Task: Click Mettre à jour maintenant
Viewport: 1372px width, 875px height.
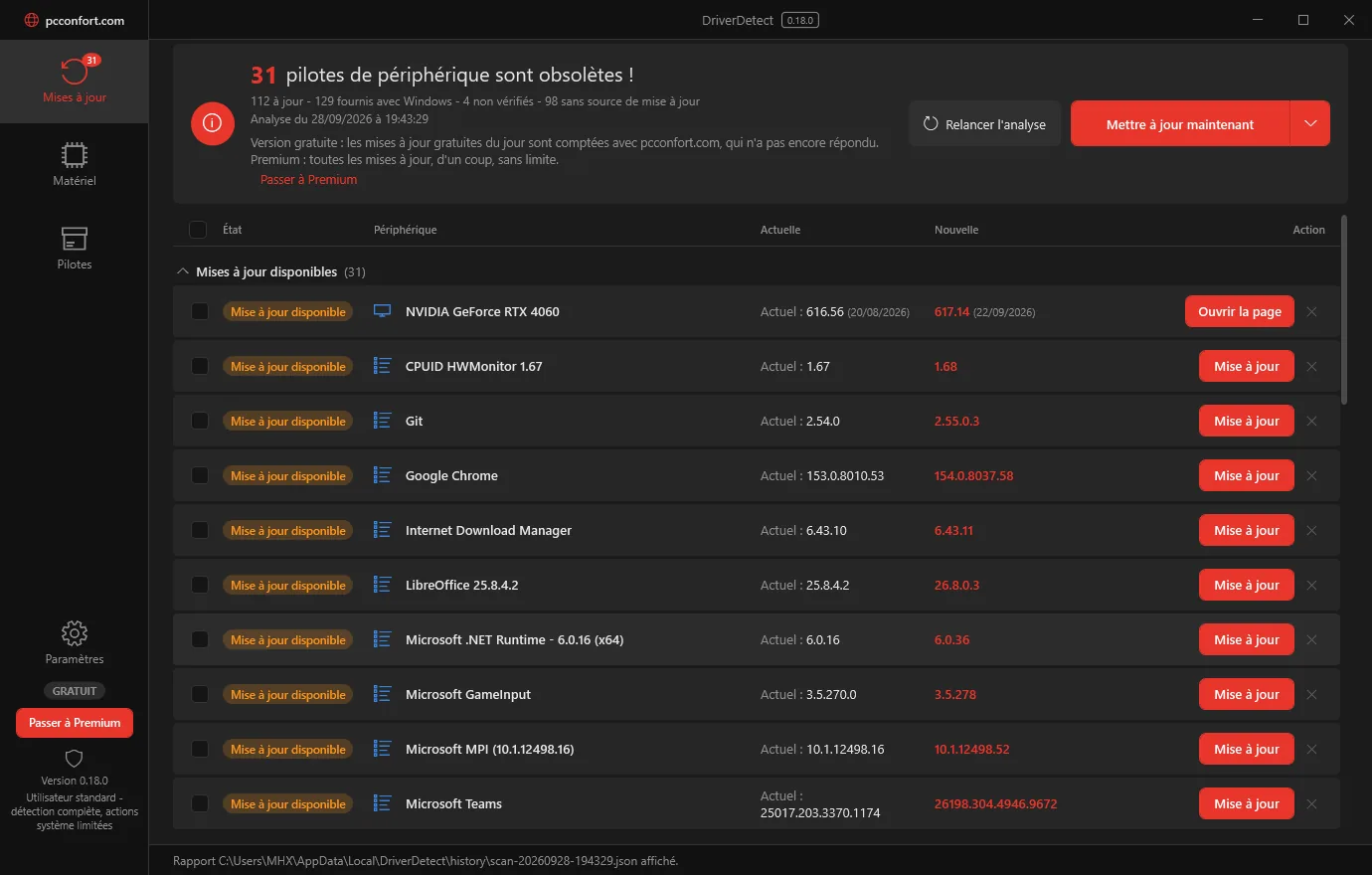Action: 1180,123
